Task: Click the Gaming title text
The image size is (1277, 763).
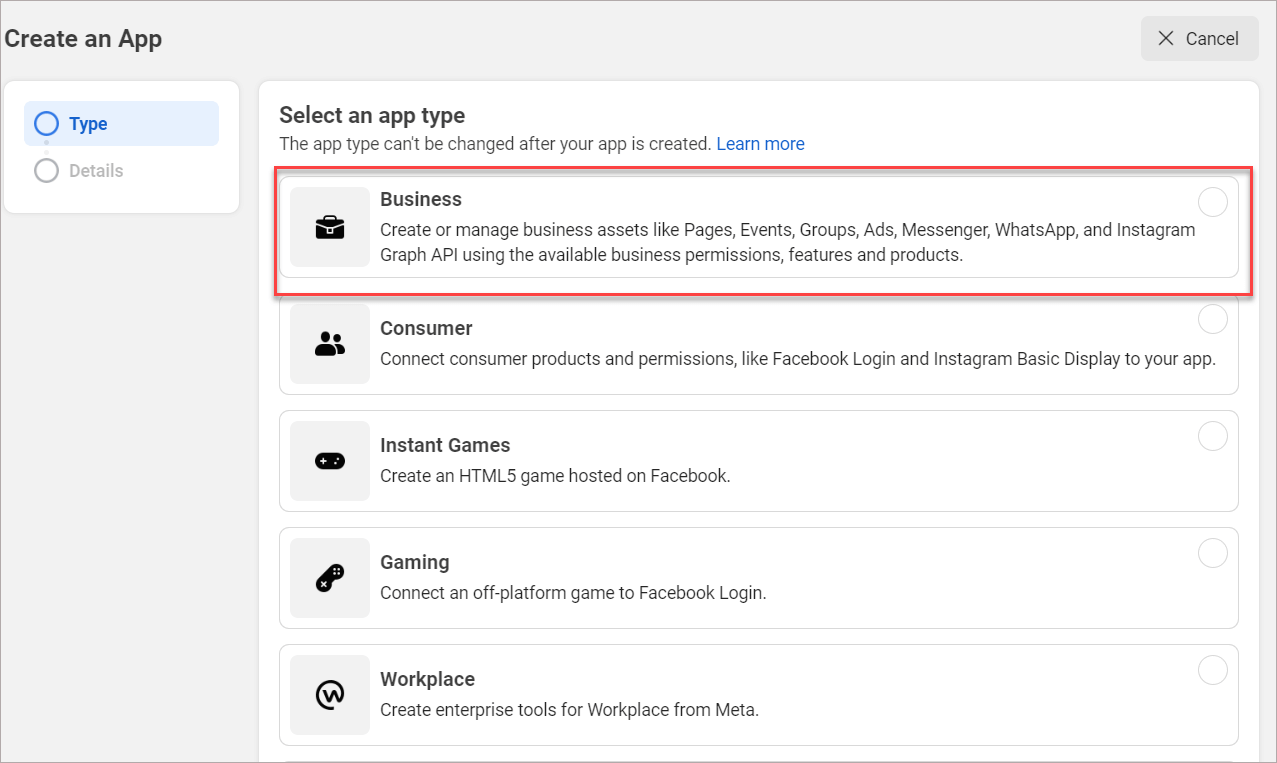Action: pos(415,562)
